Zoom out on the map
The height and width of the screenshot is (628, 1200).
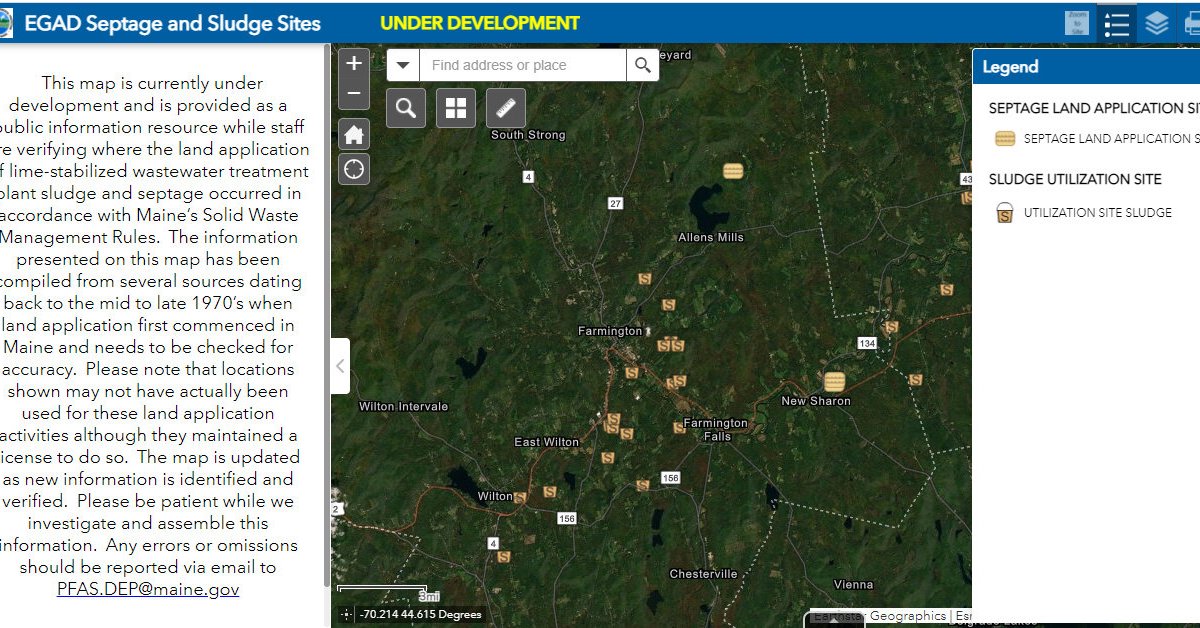click(x=354, y=94)
